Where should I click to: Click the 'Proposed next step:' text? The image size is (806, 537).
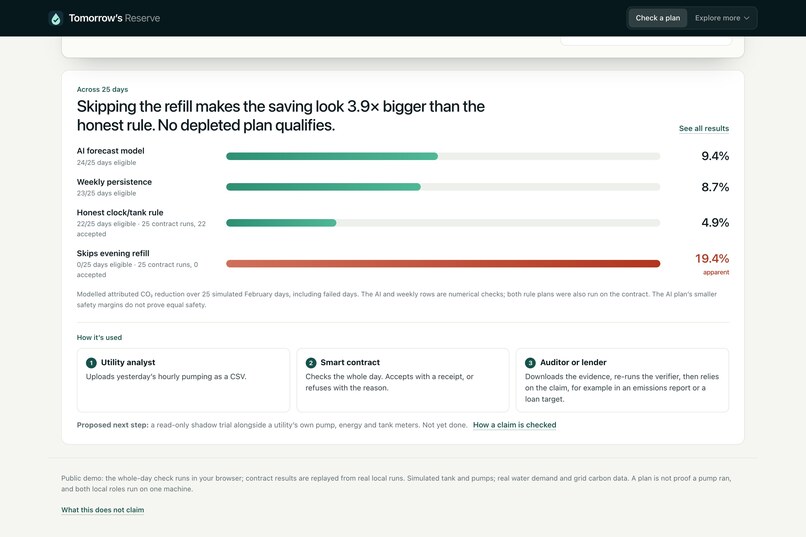pyautogui.click(x=113, y=425)
